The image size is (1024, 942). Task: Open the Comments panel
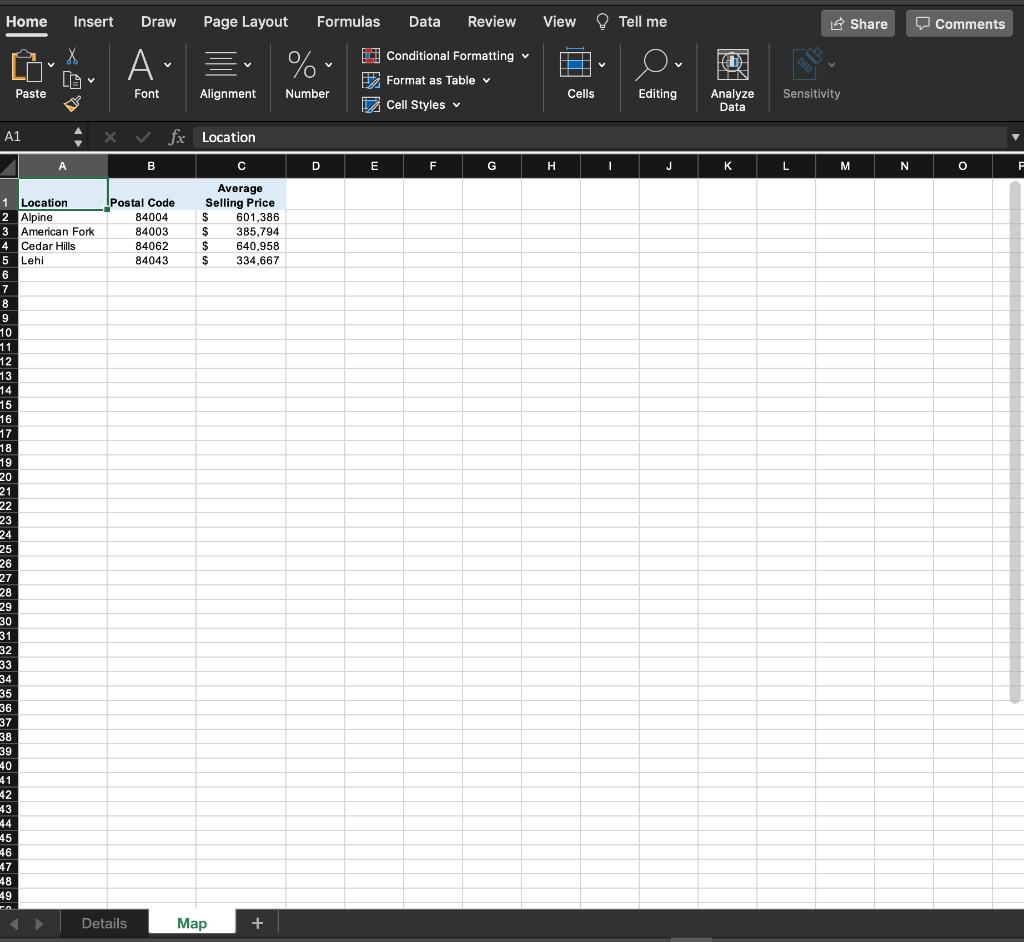[958, 23]
